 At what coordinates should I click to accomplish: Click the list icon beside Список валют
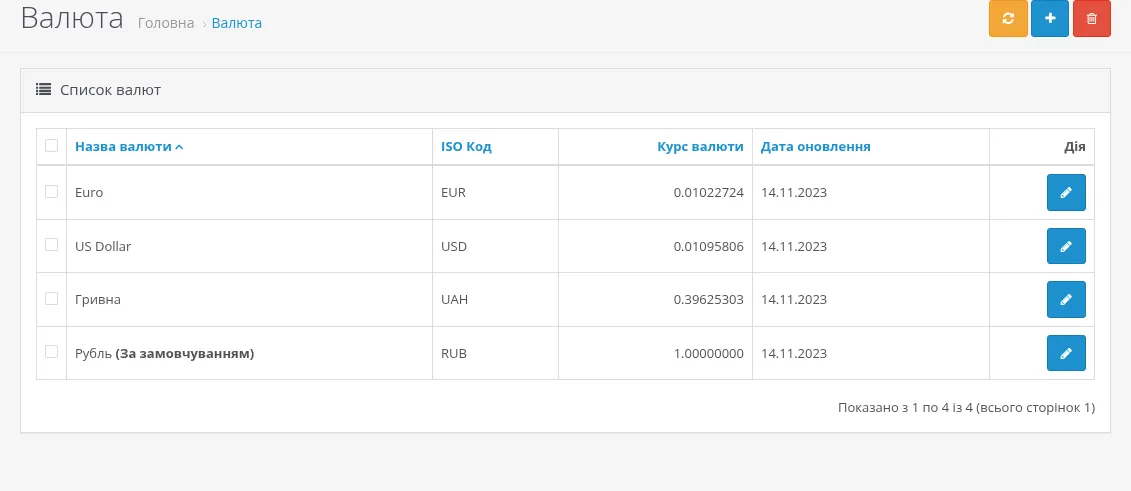(43, 90)
